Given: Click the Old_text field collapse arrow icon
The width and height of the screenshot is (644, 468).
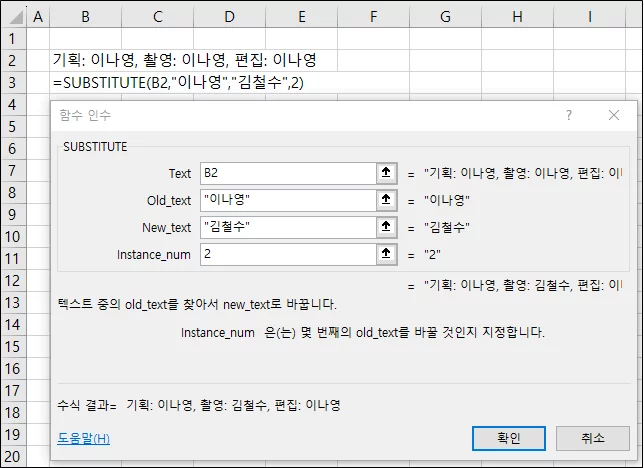Looking at the screenshot, I should tap(386, 200).
